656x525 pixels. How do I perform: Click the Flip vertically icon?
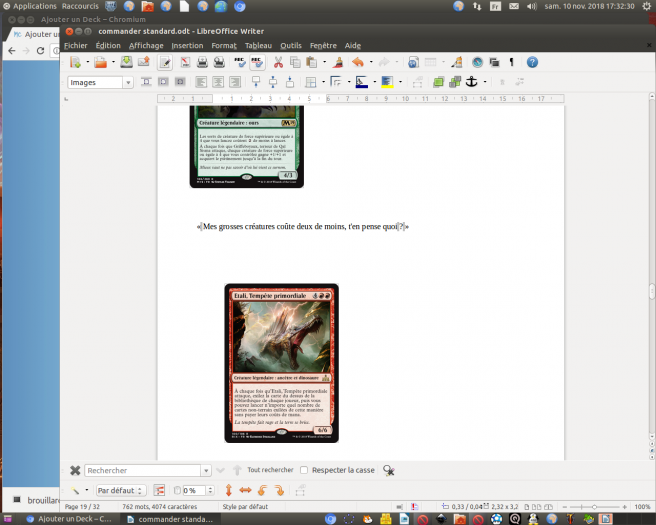point(229,491)
